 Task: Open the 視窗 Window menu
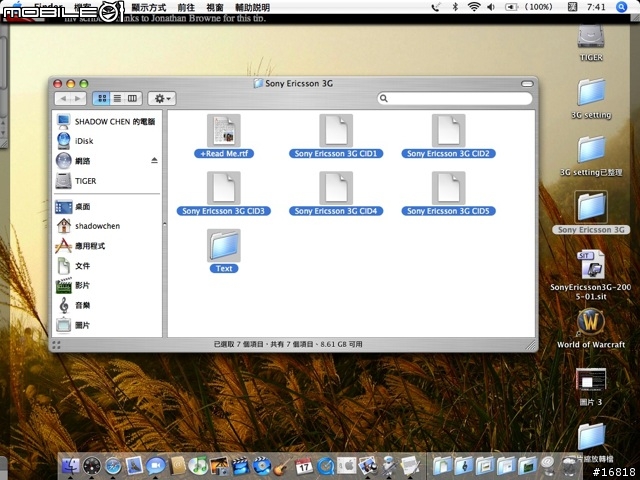(215, 7)
